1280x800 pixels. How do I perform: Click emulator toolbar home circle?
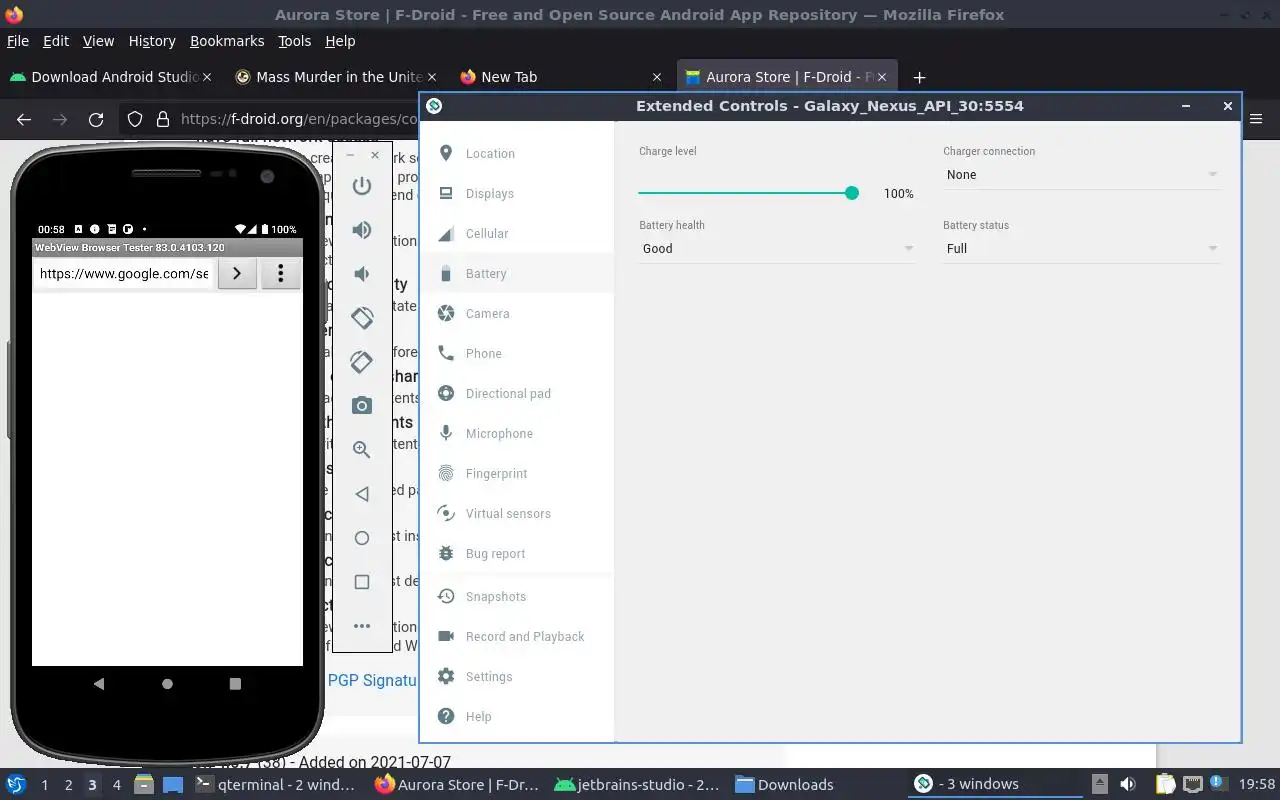[362, 538]
